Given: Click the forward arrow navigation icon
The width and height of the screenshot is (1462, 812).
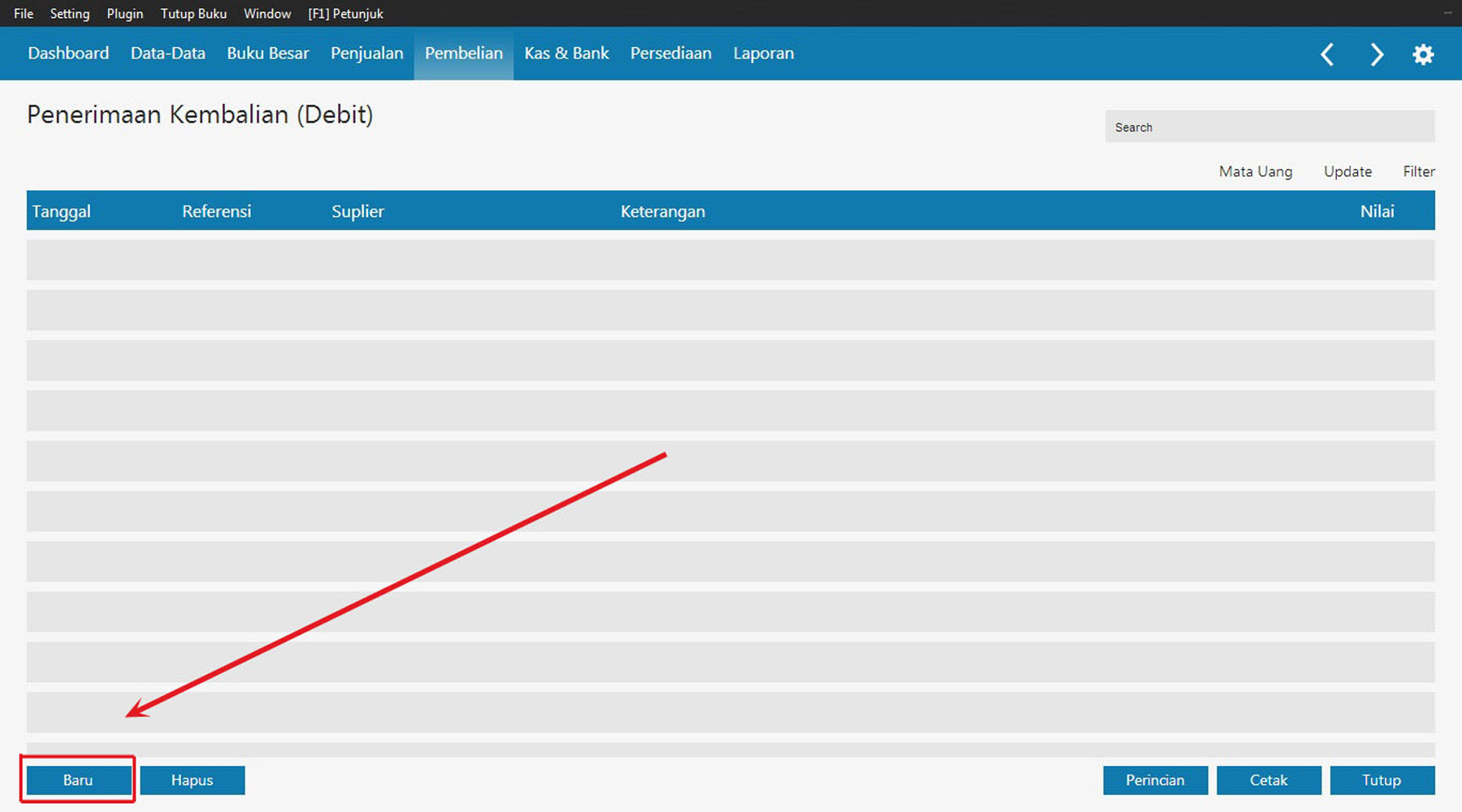Looking at the screenshot, I should pos(1376,54).
